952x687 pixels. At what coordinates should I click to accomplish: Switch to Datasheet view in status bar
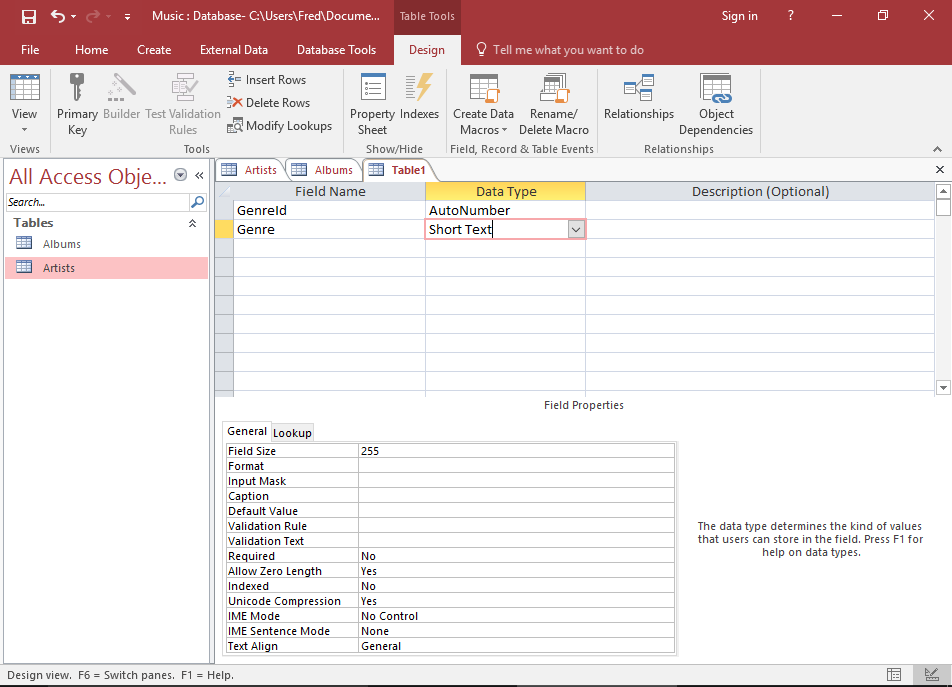tap(894, 675)
